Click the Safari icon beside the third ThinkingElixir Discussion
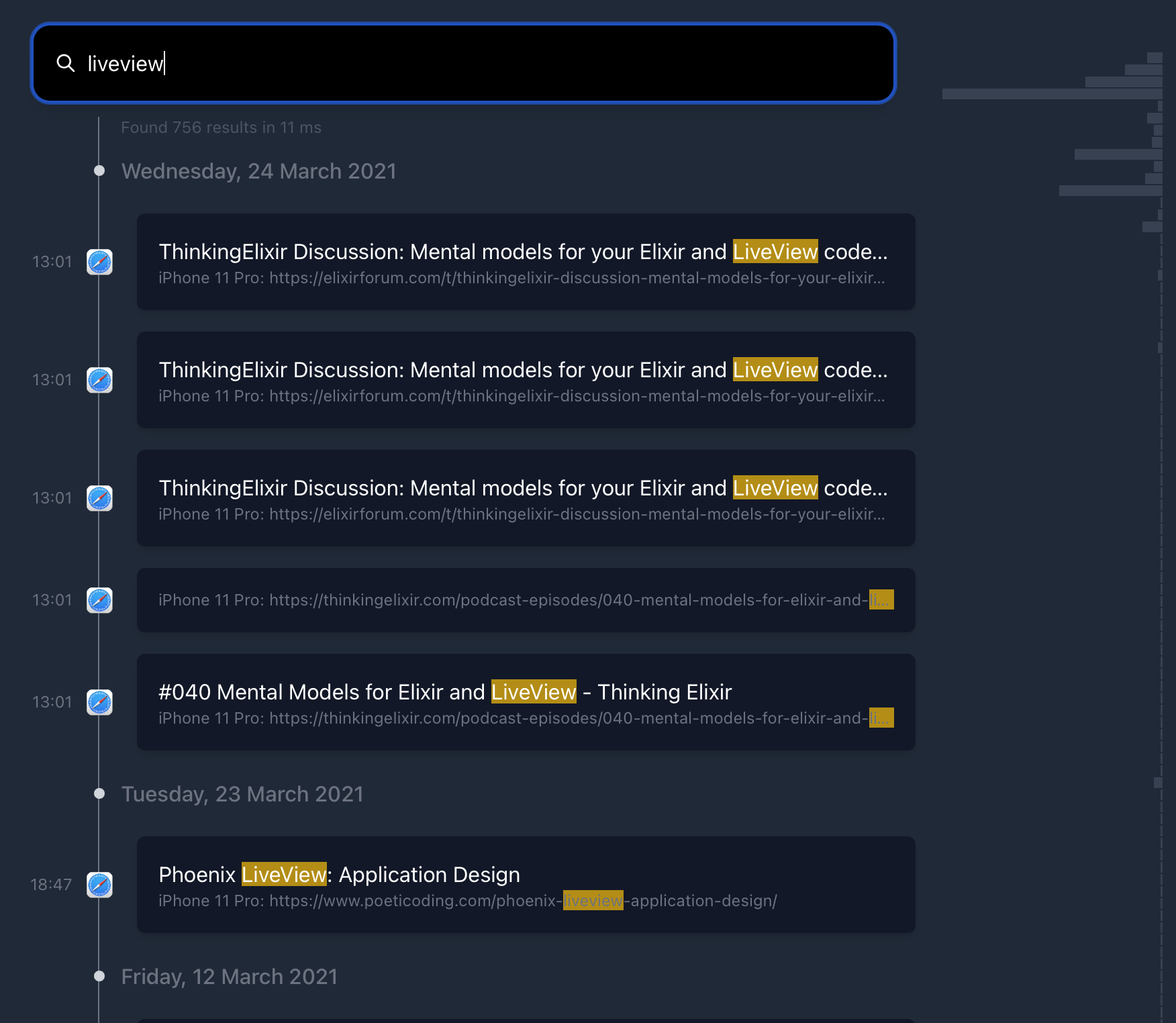This screenshot has height=1023, width=1176. click(99, 498)
